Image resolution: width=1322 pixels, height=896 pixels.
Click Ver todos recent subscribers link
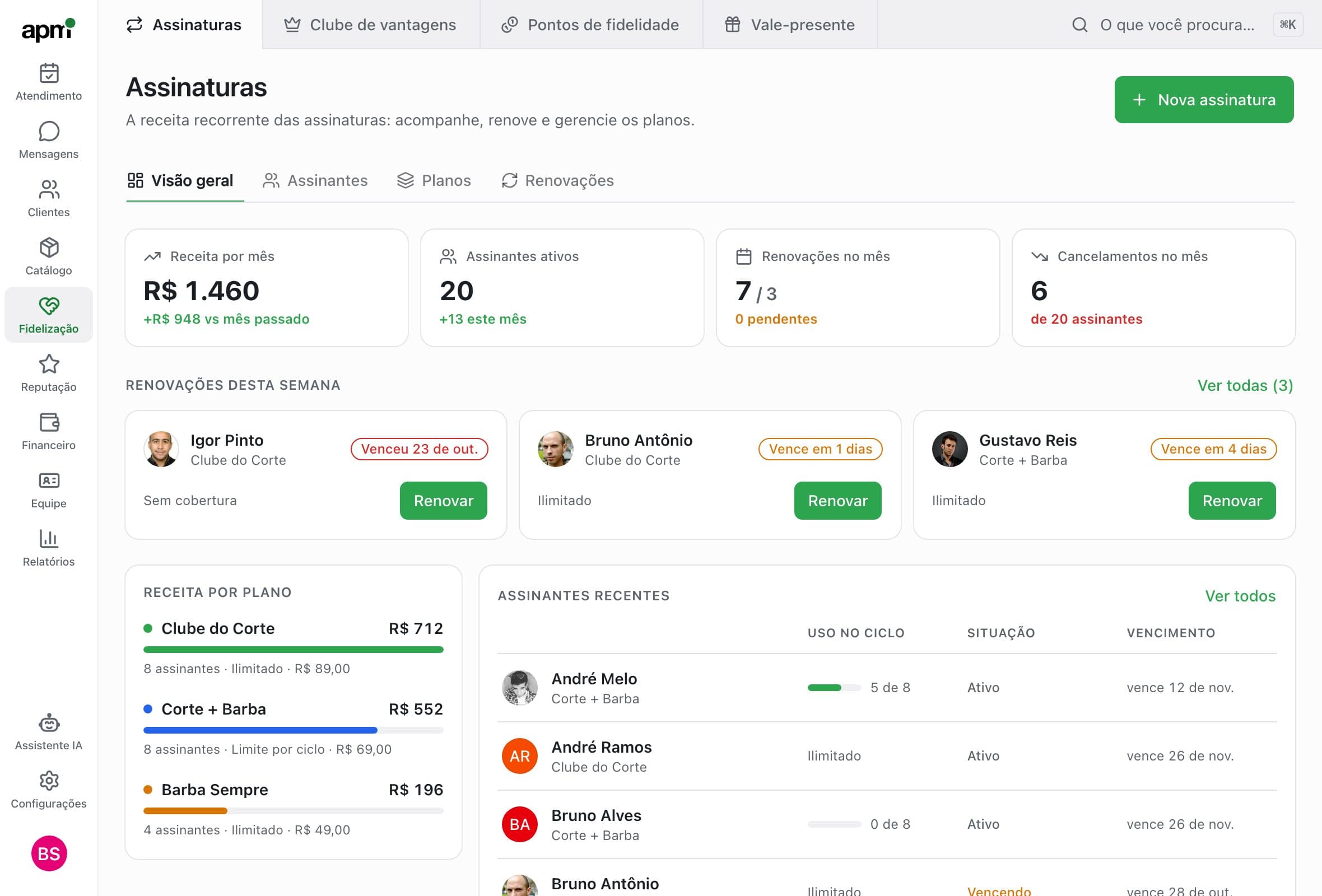click(1240, 596)
